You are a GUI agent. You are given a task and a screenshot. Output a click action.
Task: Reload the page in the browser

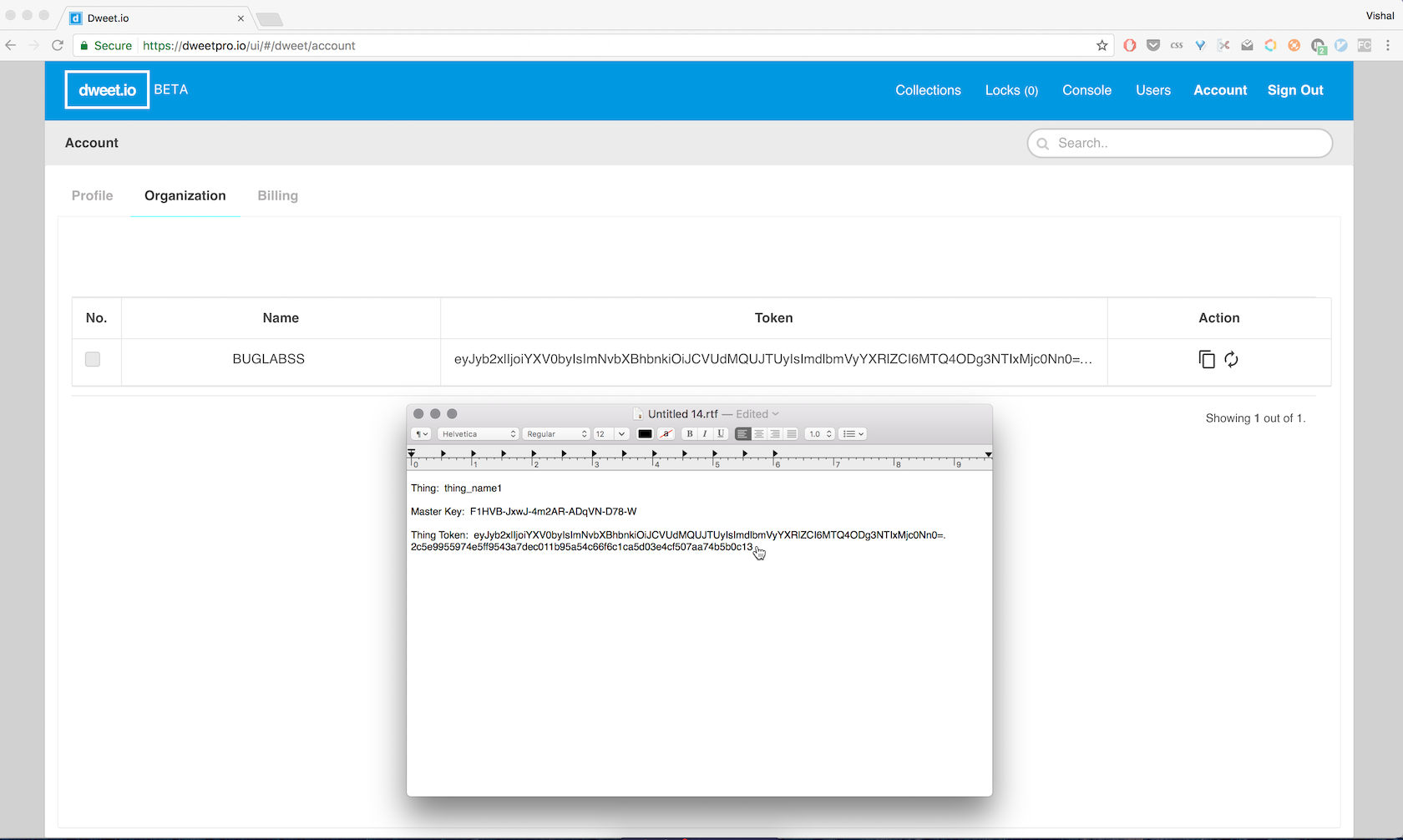[x=58, y=46]
